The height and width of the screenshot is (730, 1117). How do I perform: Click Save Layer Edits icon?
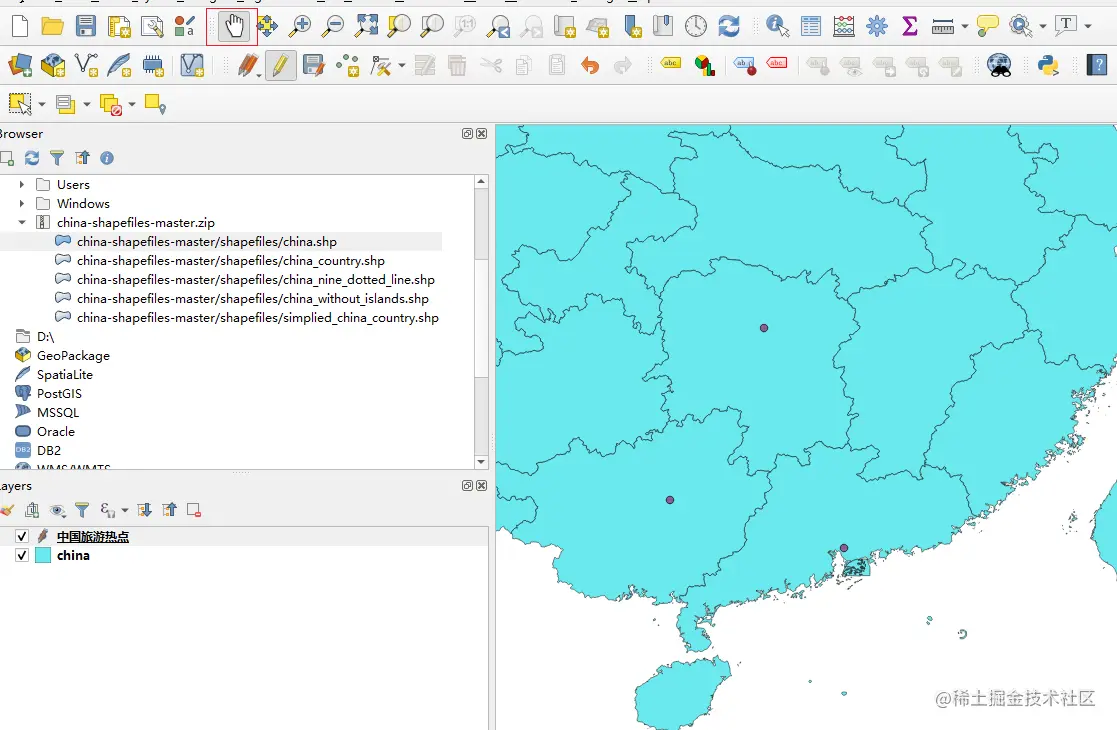tap(313, 66)
